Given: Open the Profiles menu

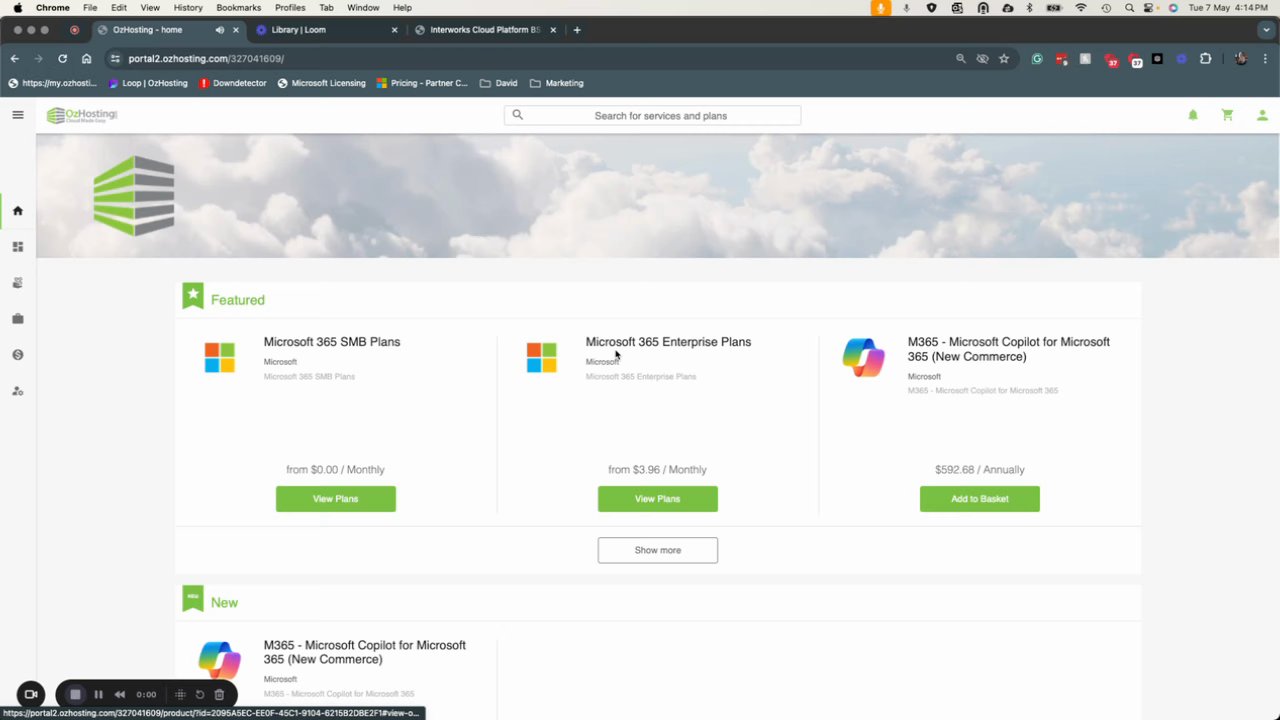Looking at the screenshot, I should [x=290, y=7].
